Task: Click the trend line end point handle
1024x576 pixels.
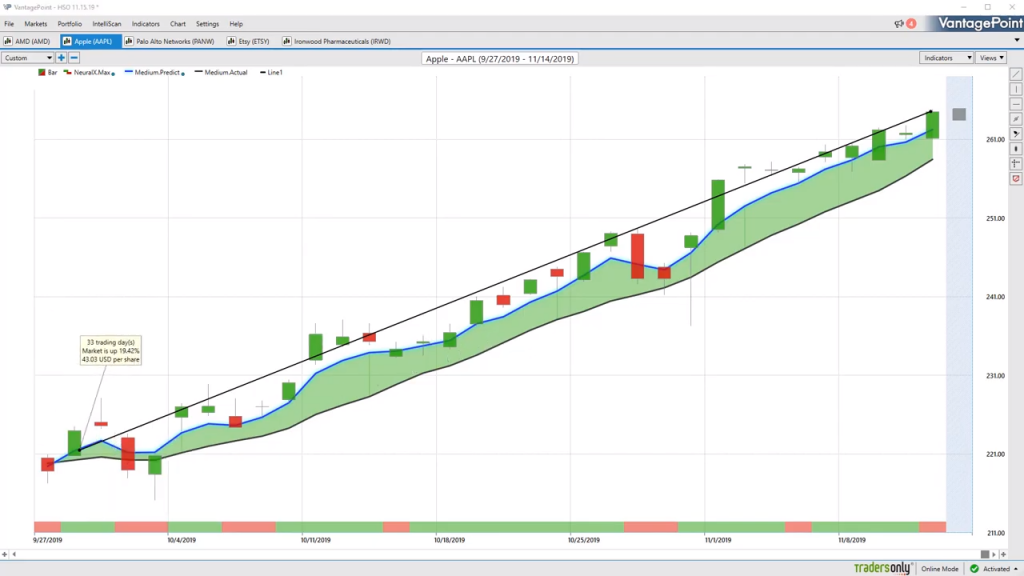Action: coord(931,112)
